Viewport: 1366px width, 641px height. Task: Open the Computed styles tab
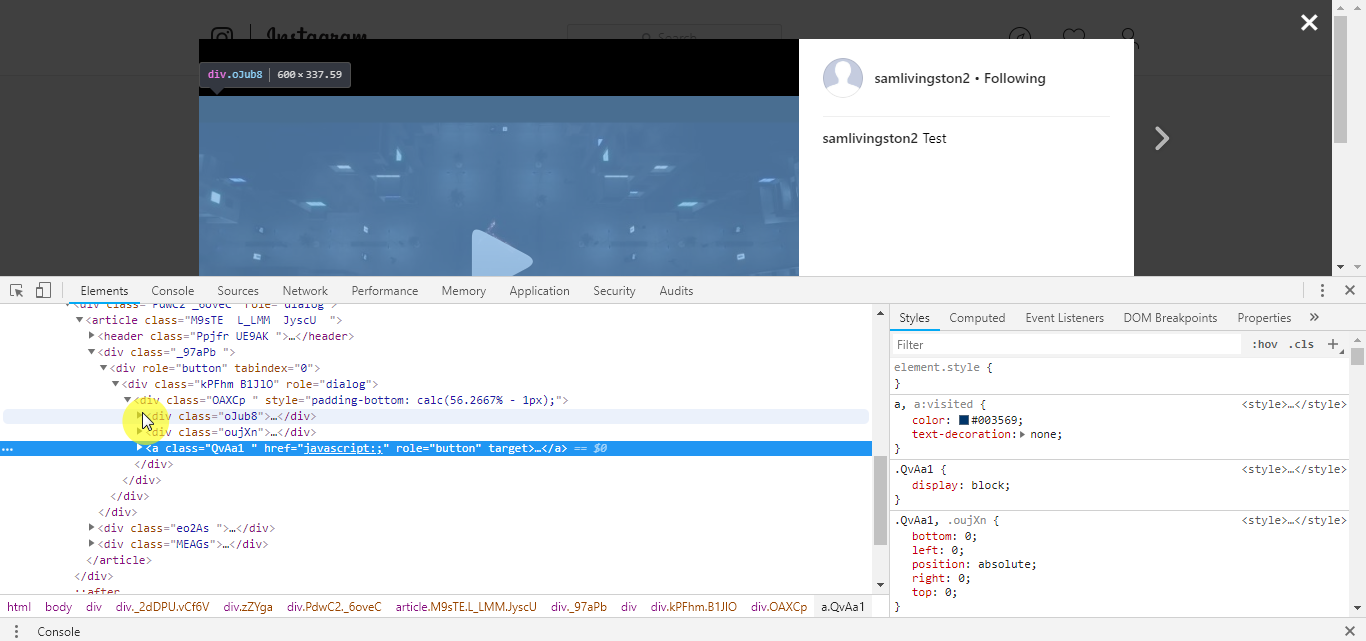[977, 318]
